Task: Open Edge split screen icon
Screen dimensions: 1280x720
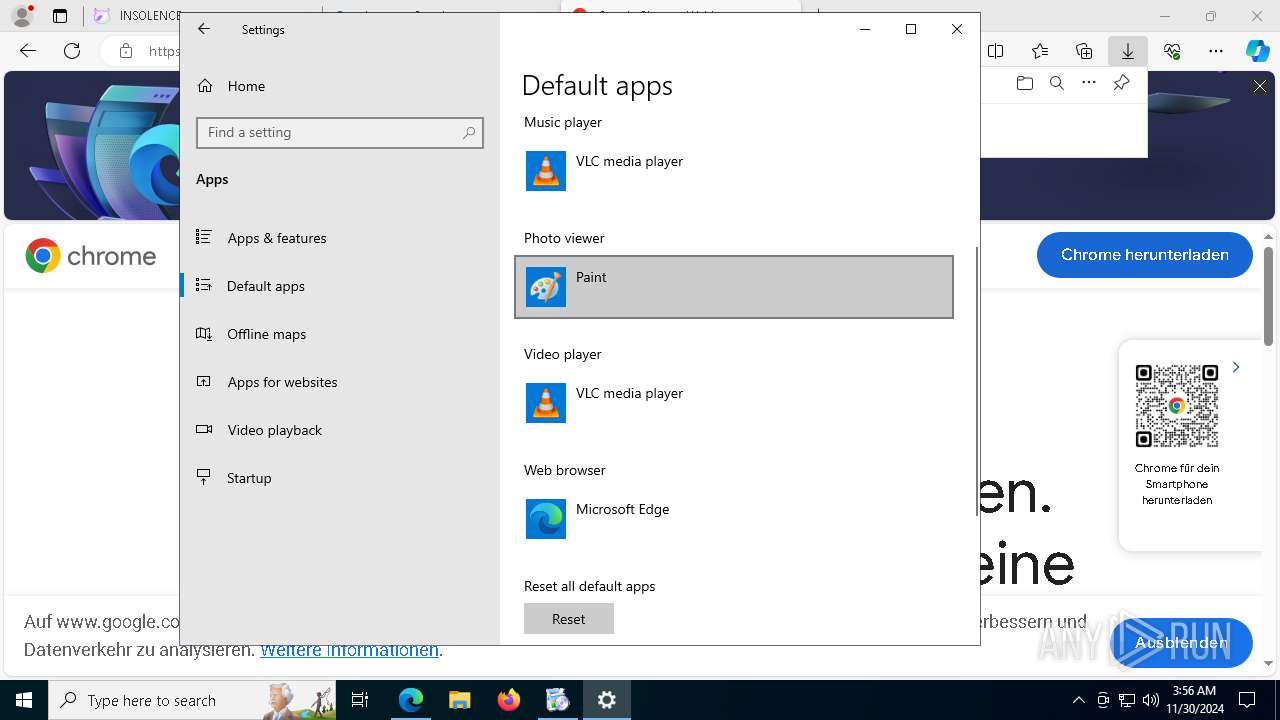Action: tap(996, 51)
